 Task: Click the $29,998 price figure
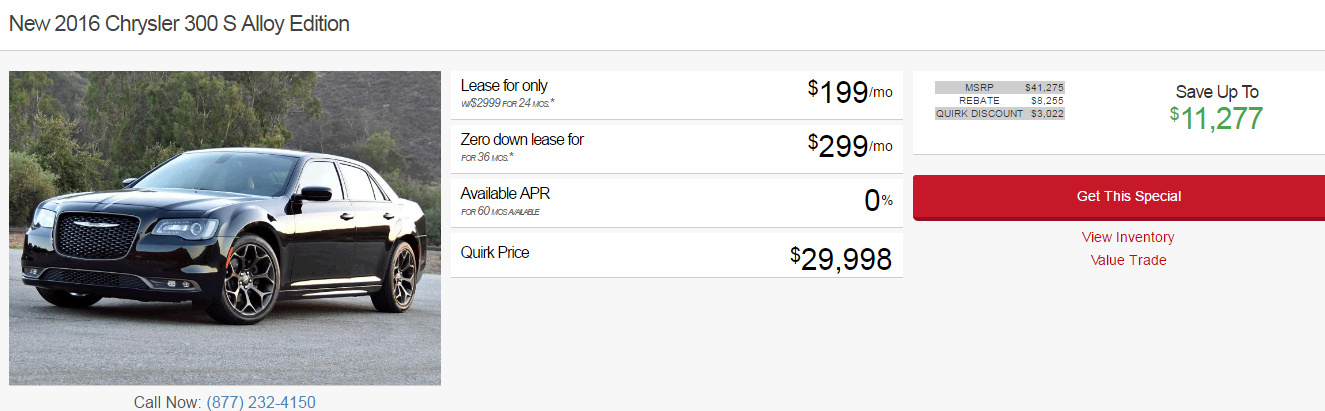(841, 259)
